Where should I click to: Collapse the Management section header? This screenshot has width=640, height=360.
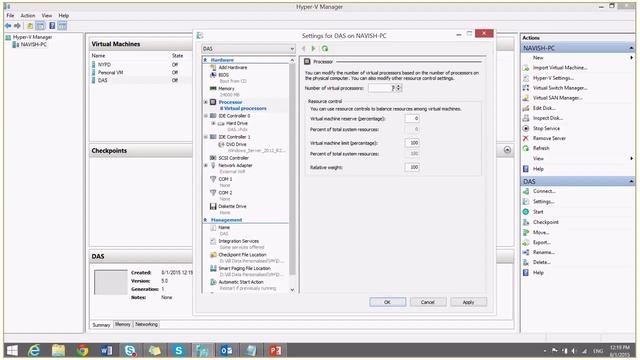205,220
